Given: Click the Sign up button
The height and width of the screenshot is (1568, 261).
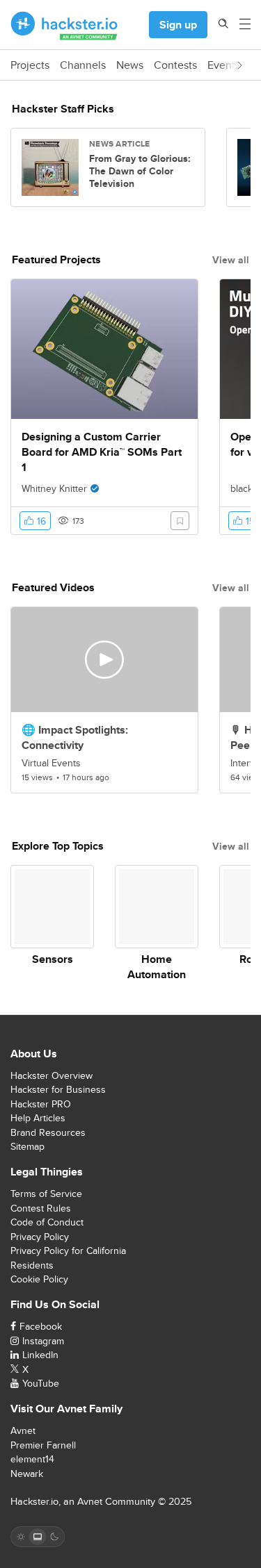Looking at the screenshot, I should click(178, 25).
